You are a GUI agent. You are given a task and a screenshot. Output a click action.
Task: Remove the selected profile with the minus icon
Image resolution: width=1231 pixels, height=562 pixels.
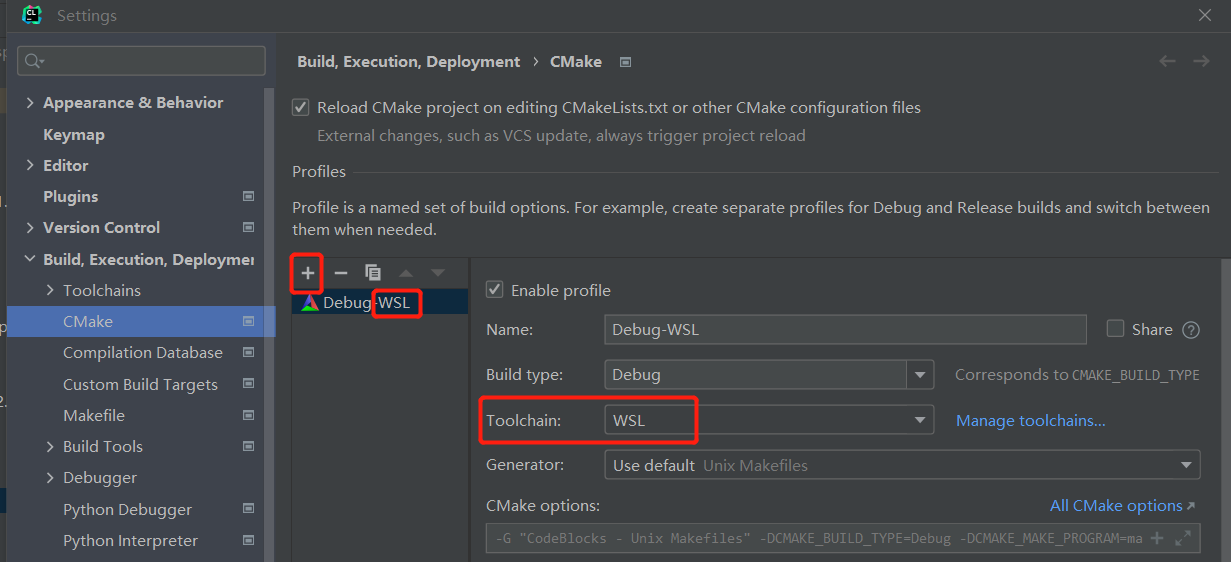tap(341, 273)
